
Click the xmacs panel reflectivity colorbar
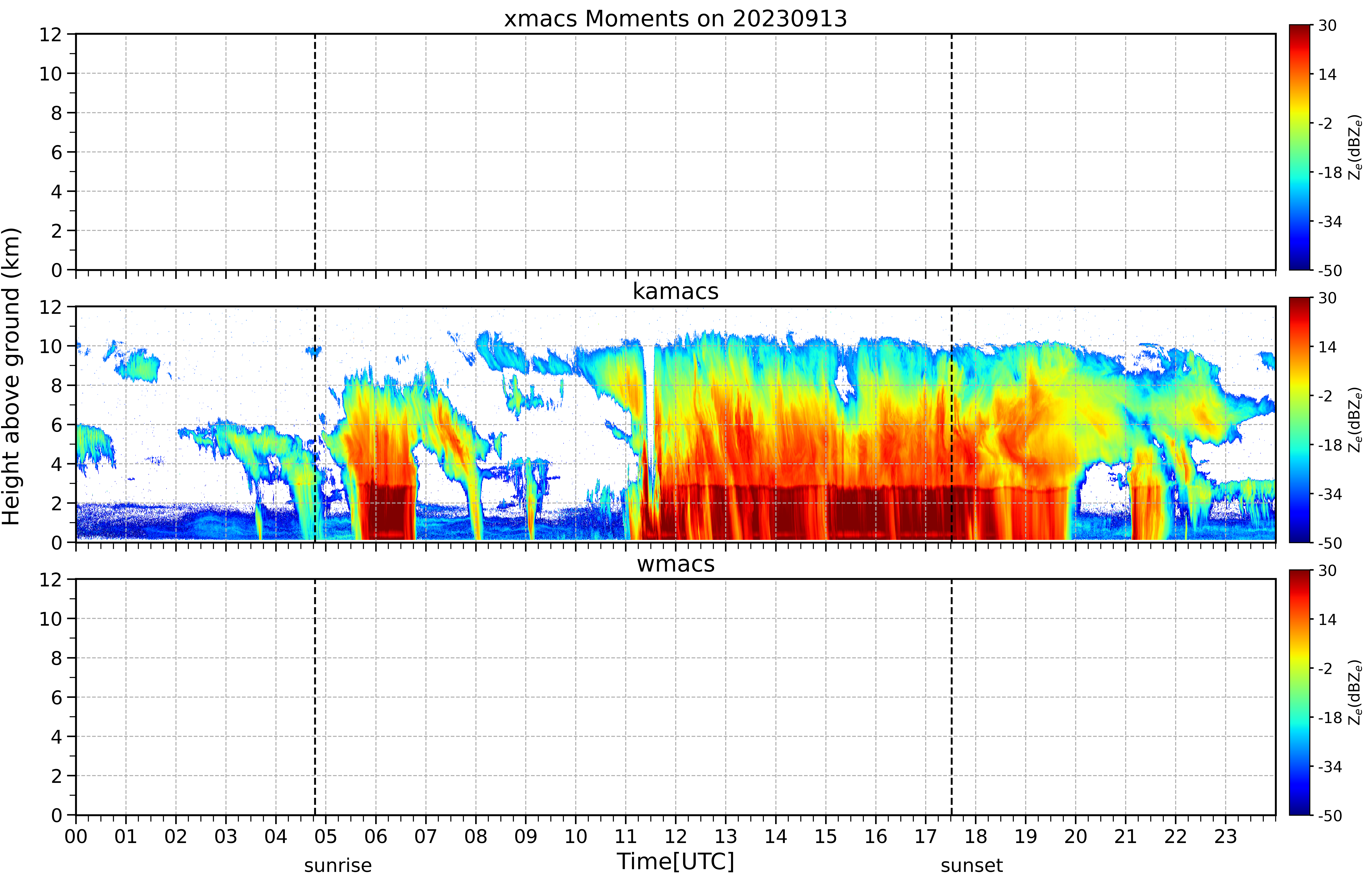coord(1300,147)
